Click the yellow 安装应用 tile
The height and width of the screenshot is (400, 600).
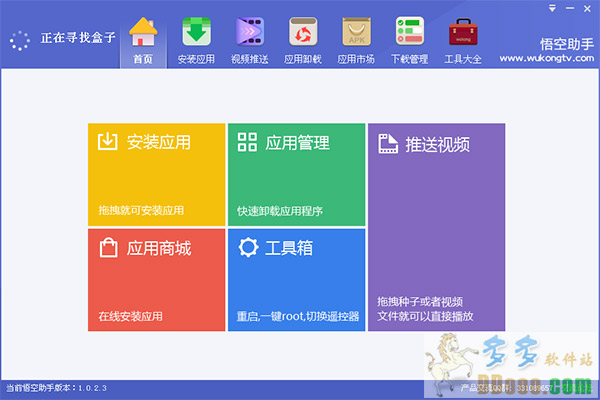[x=157, y=175]
